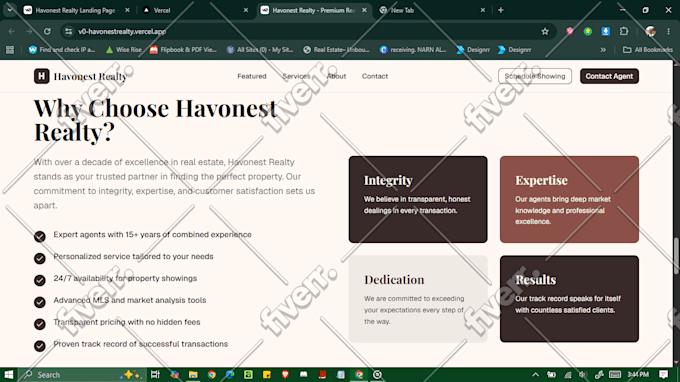Click the dark Results card

(x=569, y=299)
